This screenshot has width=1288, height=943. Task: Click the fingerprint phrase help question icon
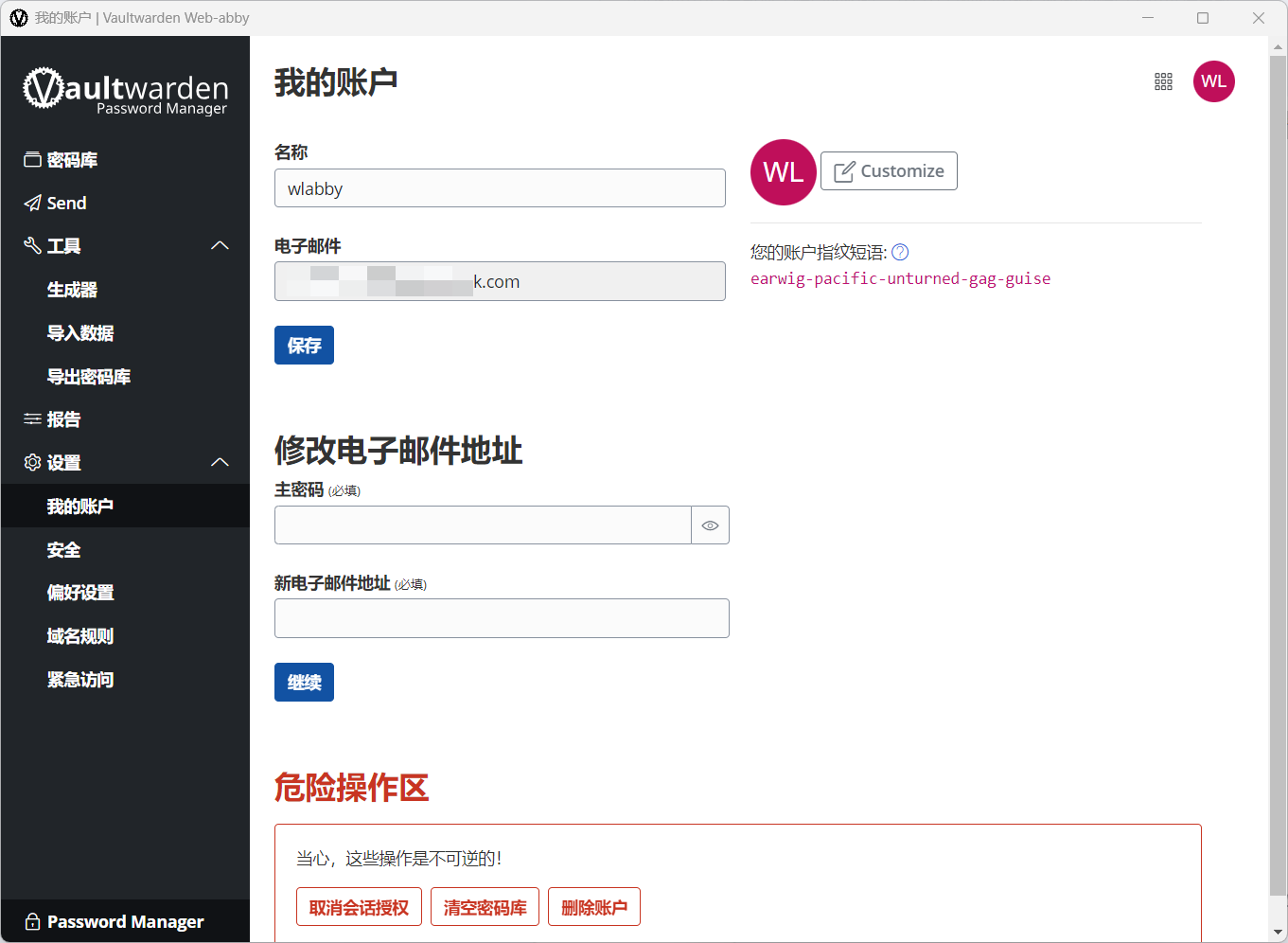pos(900,252)
